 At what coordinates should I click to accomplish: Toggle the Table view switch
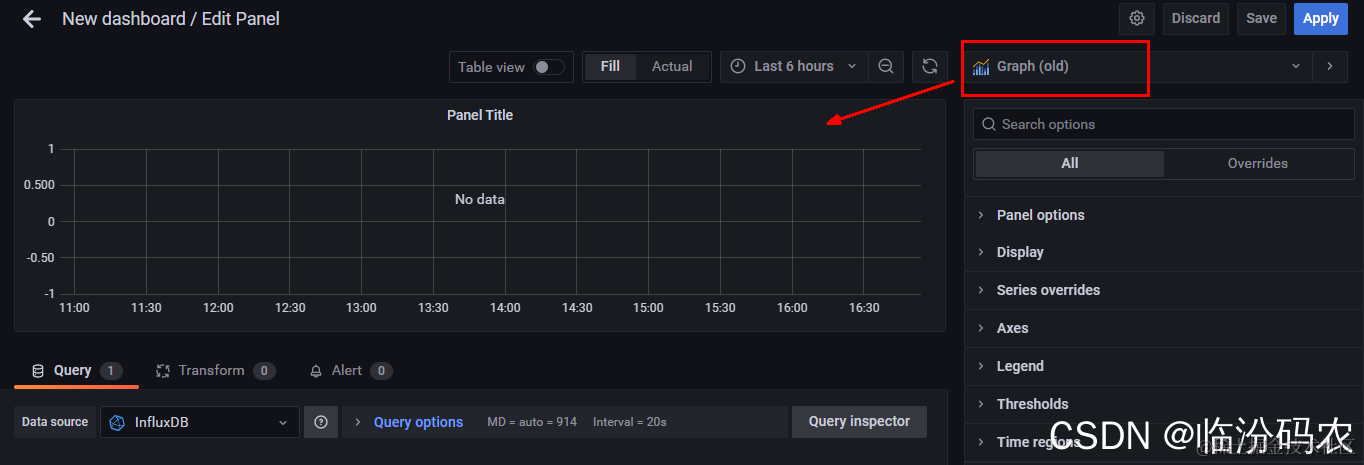548,67
